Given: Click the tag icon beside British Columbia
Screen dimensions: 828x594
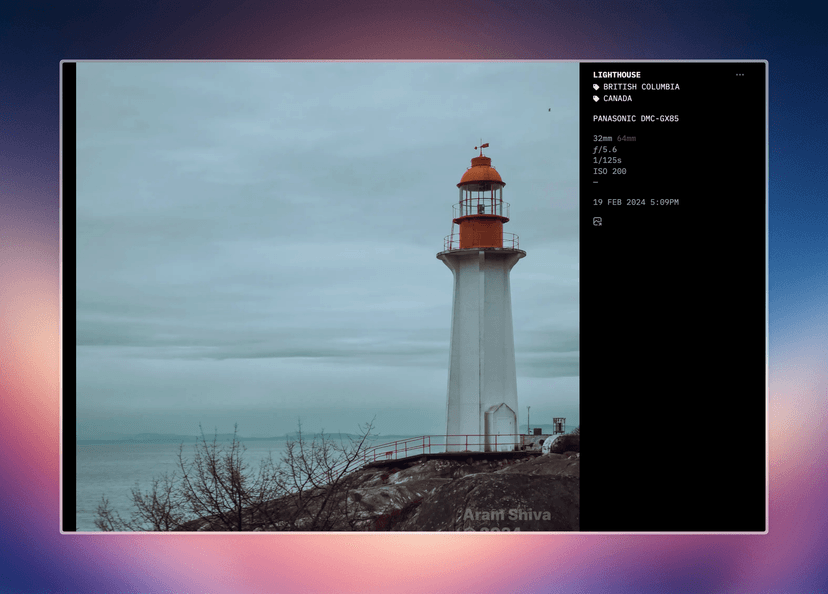Looking at the screenshot, I should tap(597, 87).
